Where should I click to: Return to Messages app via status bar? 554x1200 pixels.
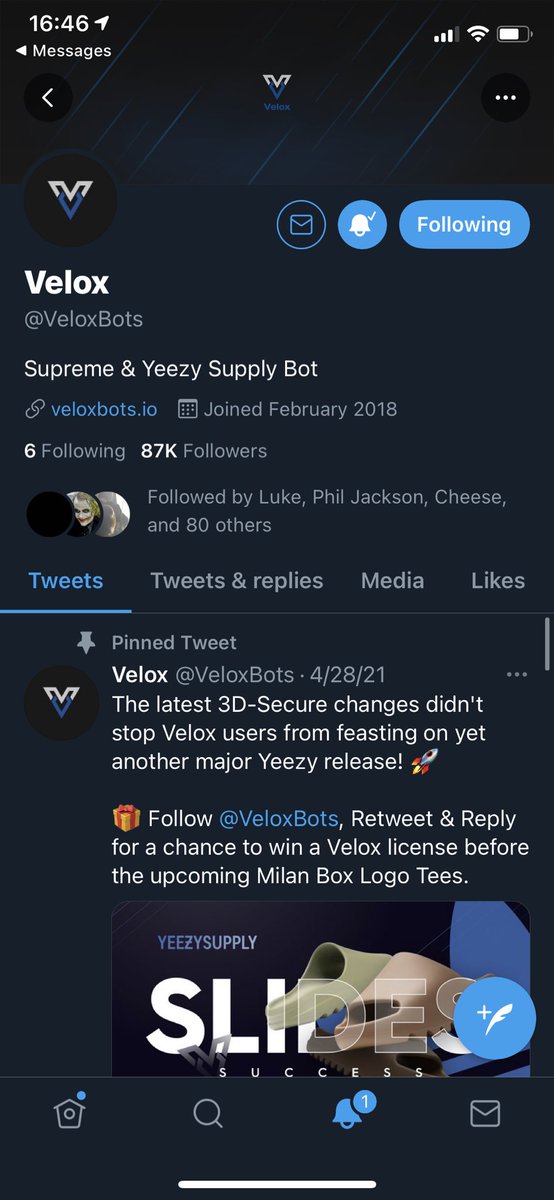tap(63, 50)
